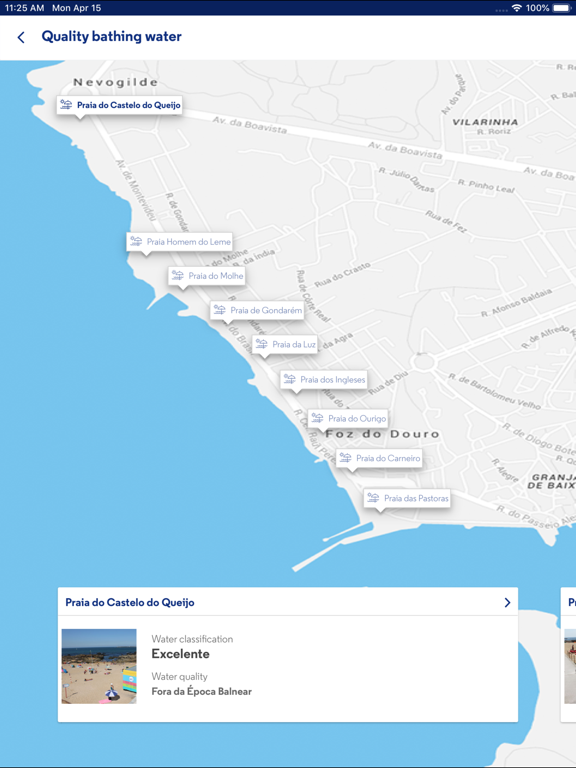This screenshot has height=768, width=576.
Task: Choose Praia do Molhe marker icon on the map
Action: coord(177,276)
